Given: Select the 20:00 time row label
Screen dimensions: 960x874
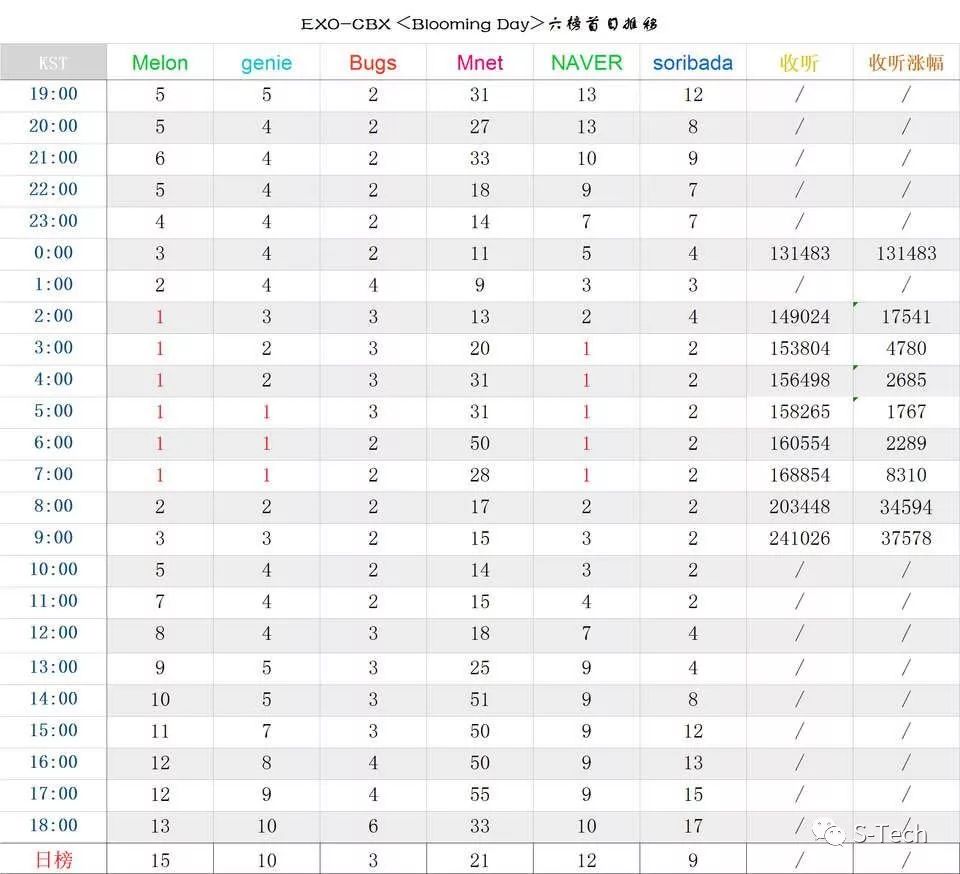Looking at the screenshot, I should click(x=53, y=125).
